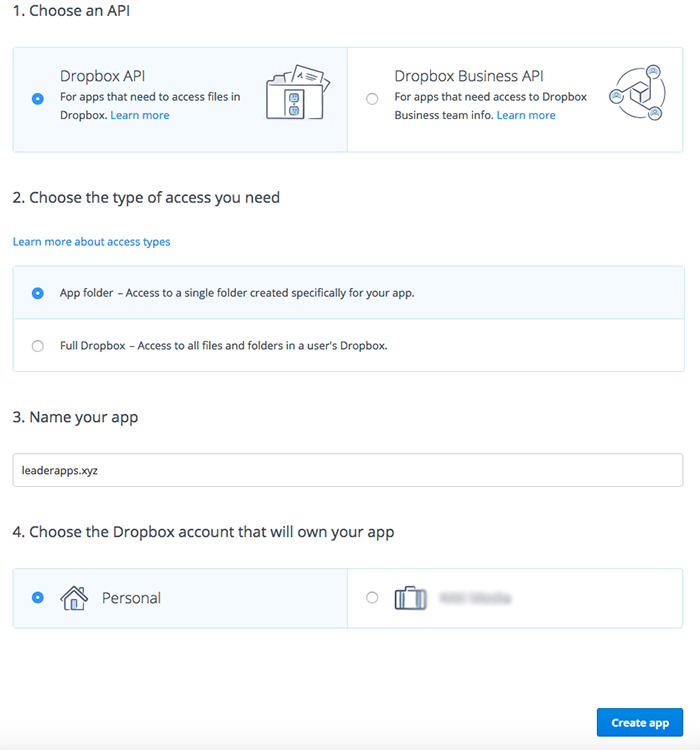Select the Dropbox API radio button
The image size is (700, 750).
(x=37, y=99)
